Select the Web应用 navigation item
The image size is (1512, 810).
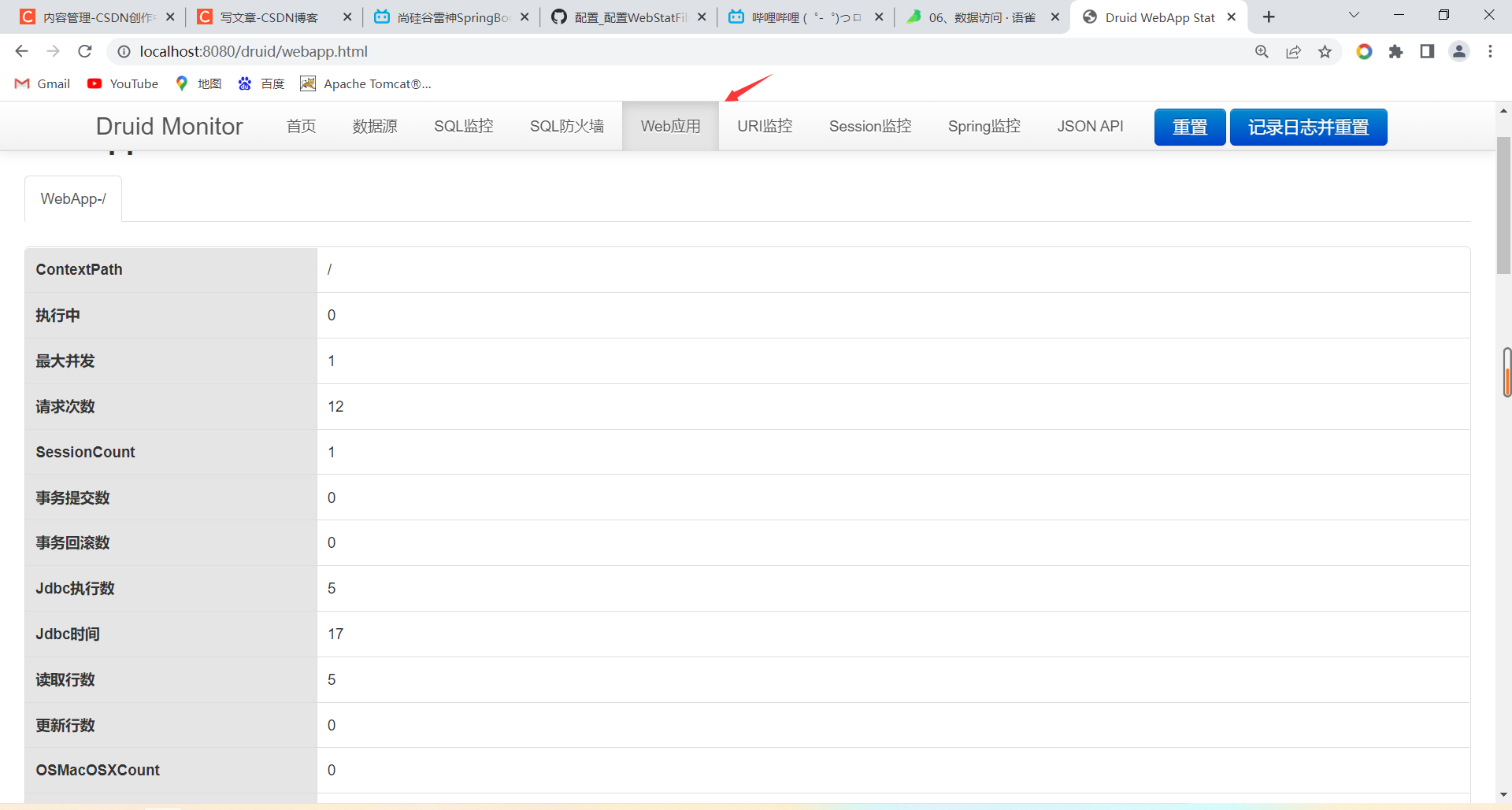[670, 126]
